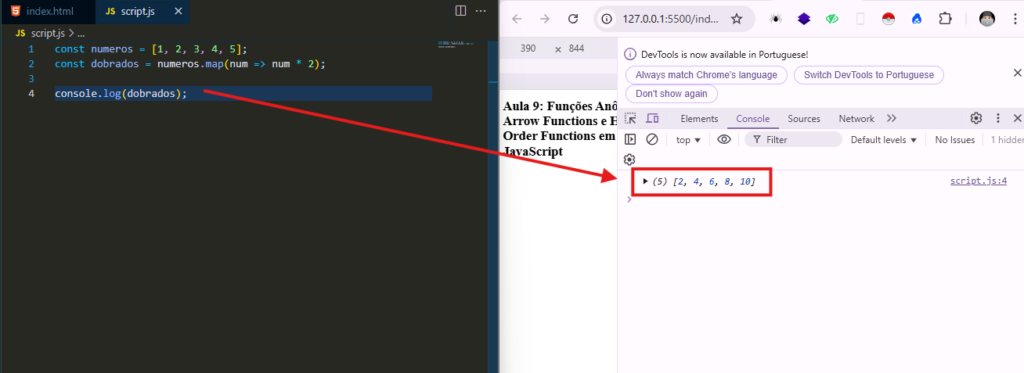Activate the DevTools inspect element icon
Image resolution: width=1024 pixels, height=373 pixels.
(x=630, y=118)
